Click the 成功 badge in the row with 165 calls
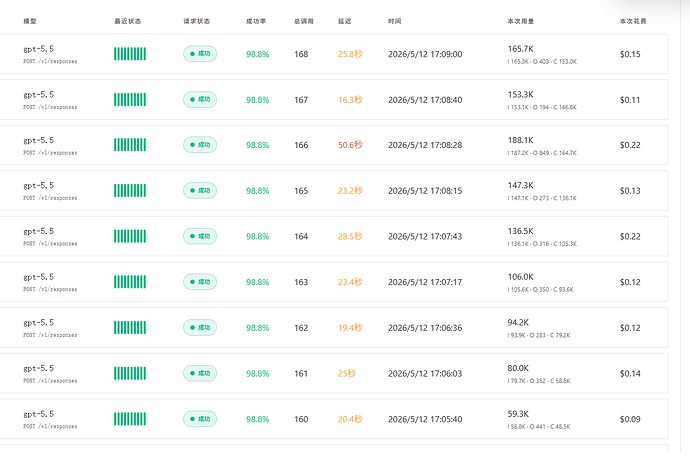Image resolution: width=690 pixels, height=456 pixels. tap(200, 191)
